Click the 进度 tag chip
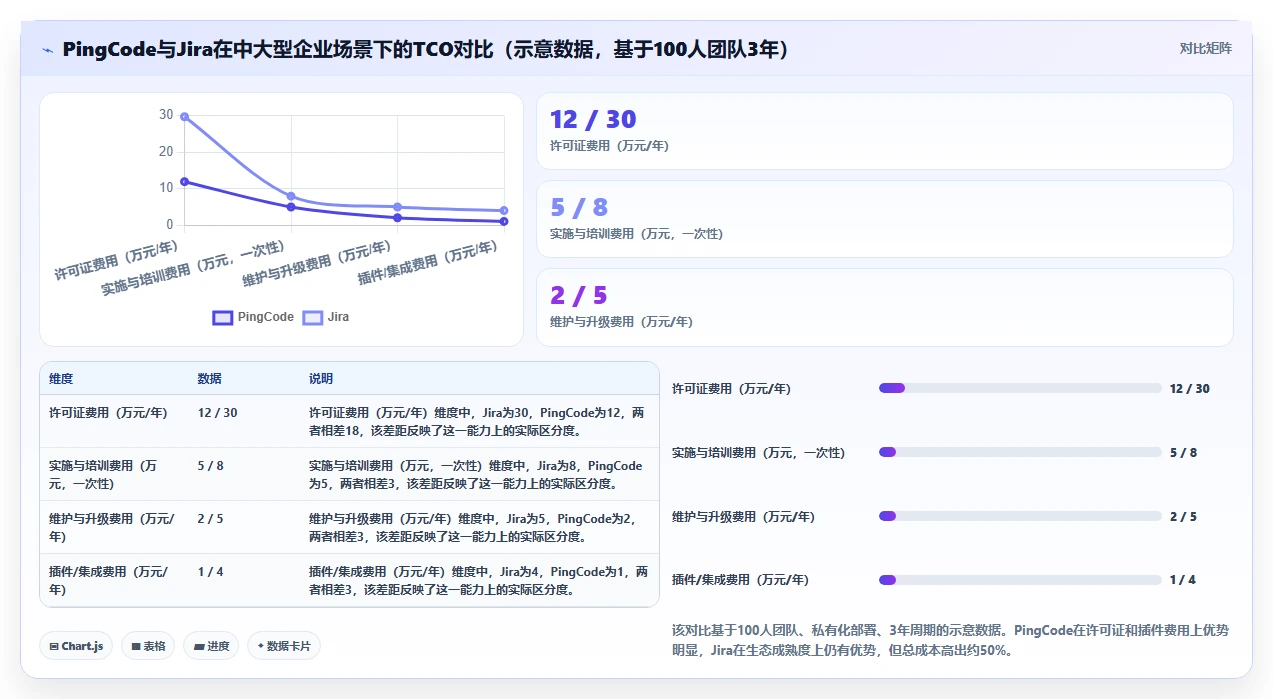1273x699 pixels. pos(211,646)
